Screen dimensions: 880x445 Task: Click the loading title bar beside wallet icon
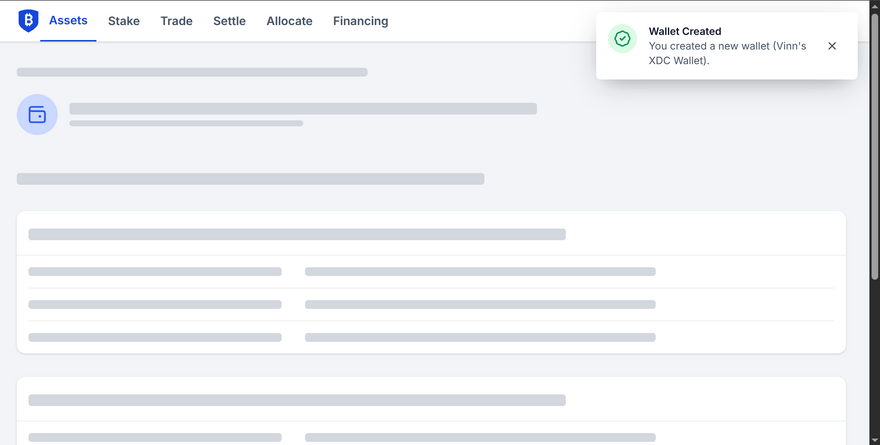tap(303, 108)
